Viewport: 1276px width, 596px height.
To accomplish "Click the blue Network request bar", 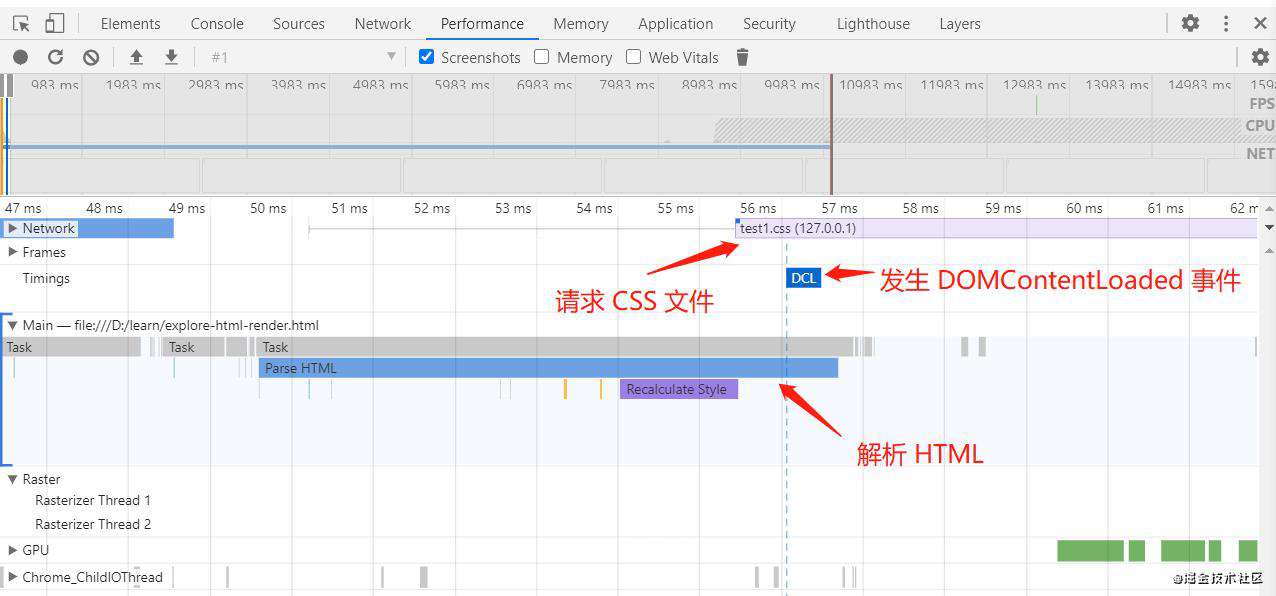I will point(87,228).
